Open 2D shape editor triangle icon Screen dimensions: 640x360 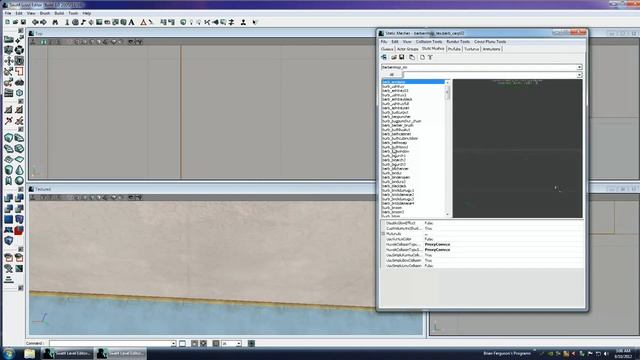(143, 22)
